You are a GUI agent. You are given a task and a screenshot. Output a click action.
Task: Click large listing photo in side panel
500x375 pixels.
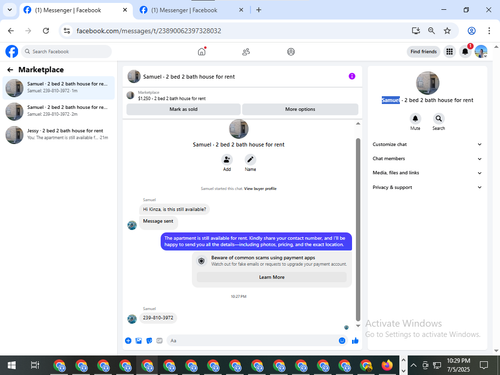click(427, 83)
